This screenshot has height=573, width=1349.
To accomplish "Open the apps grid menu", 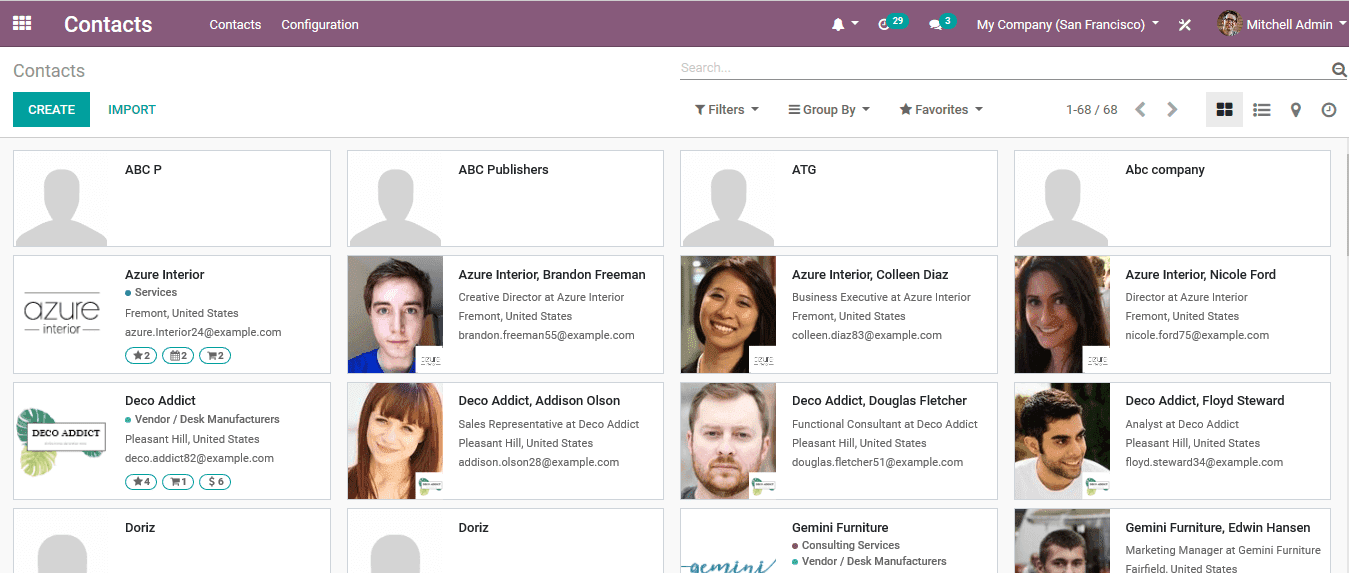I will tap(22, 23).
